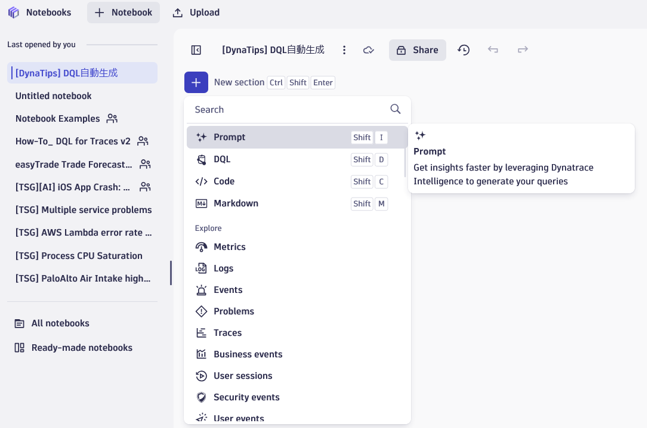Choose DQL from the section list
The image size is (647, 428).
[x=295, y=159]
